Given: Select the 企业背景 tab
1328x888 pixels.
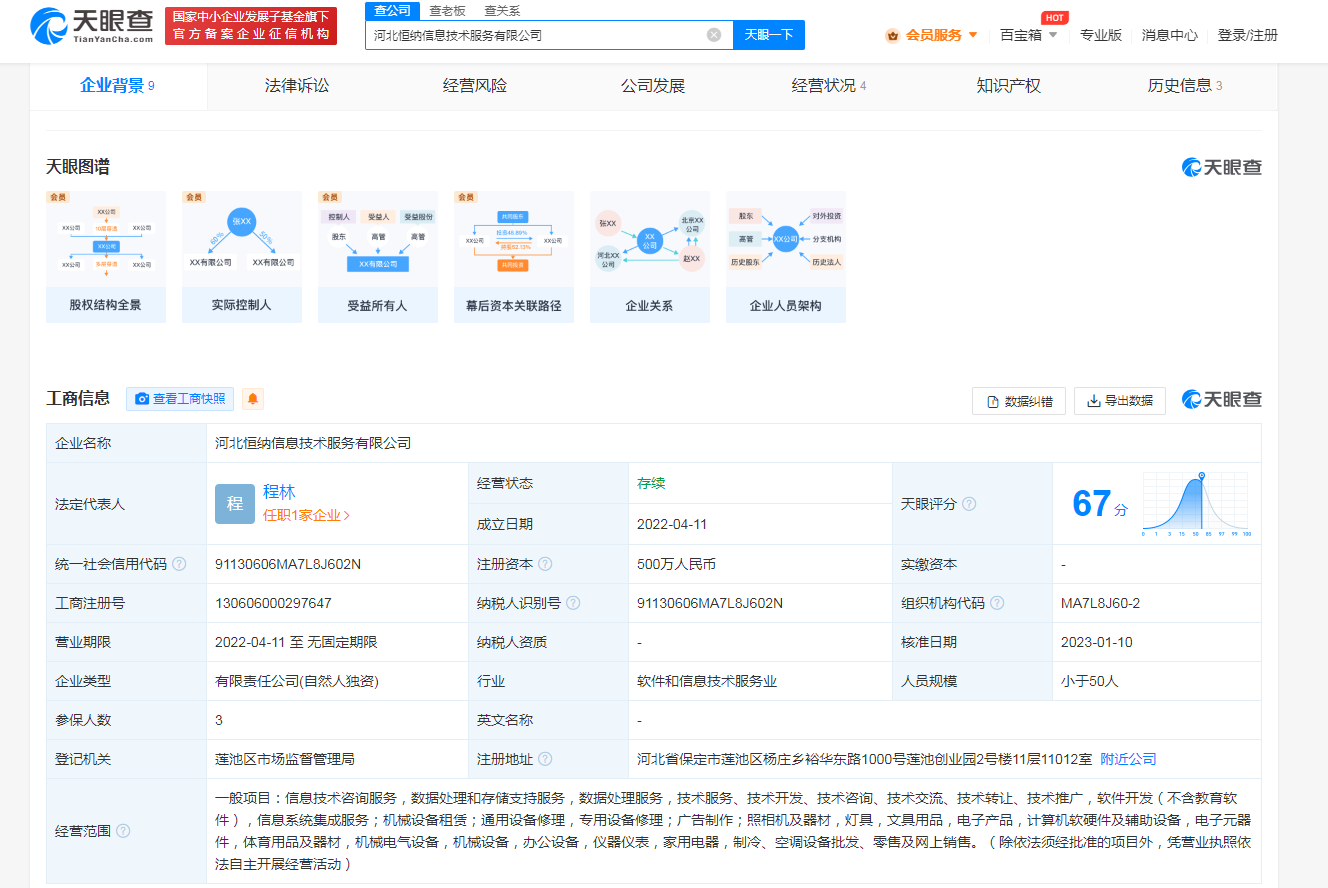Looking at the screenshot, I should click(x=118, y=86).
